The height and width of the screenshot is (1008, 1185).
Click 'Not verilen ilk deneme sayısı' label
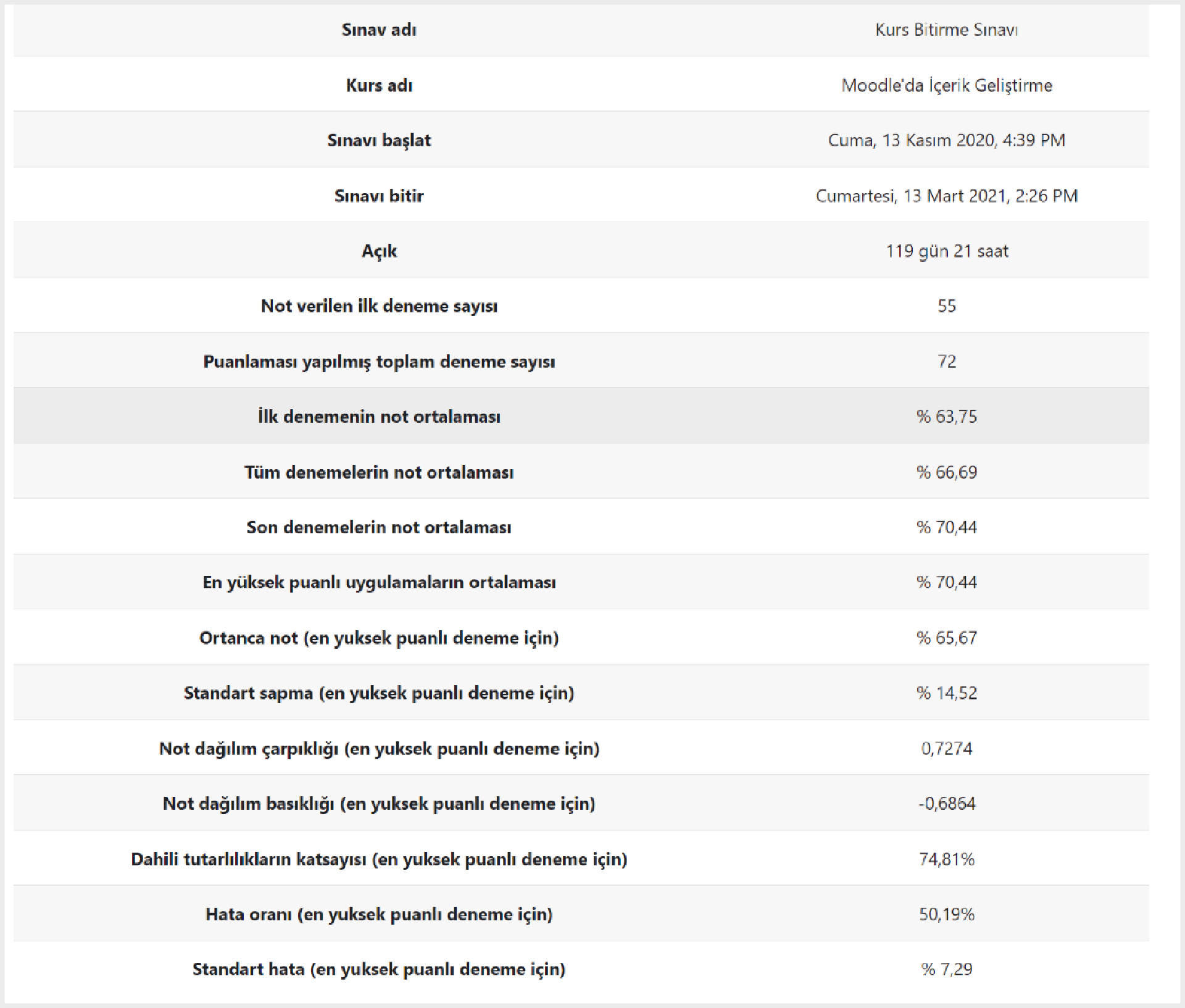[379, 306]
